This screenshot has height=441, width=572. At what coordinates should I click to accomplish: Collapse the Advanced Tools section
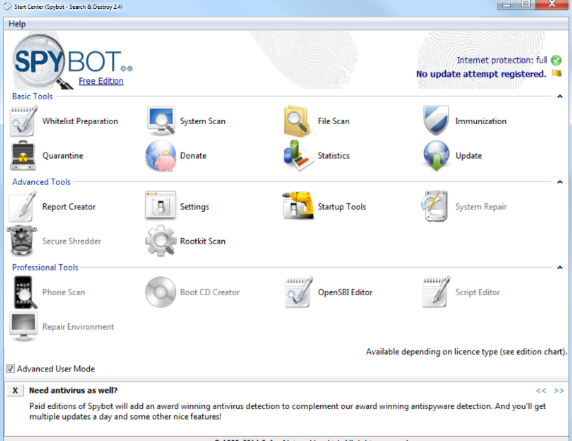pyautogui.click(x=560, y=182)
